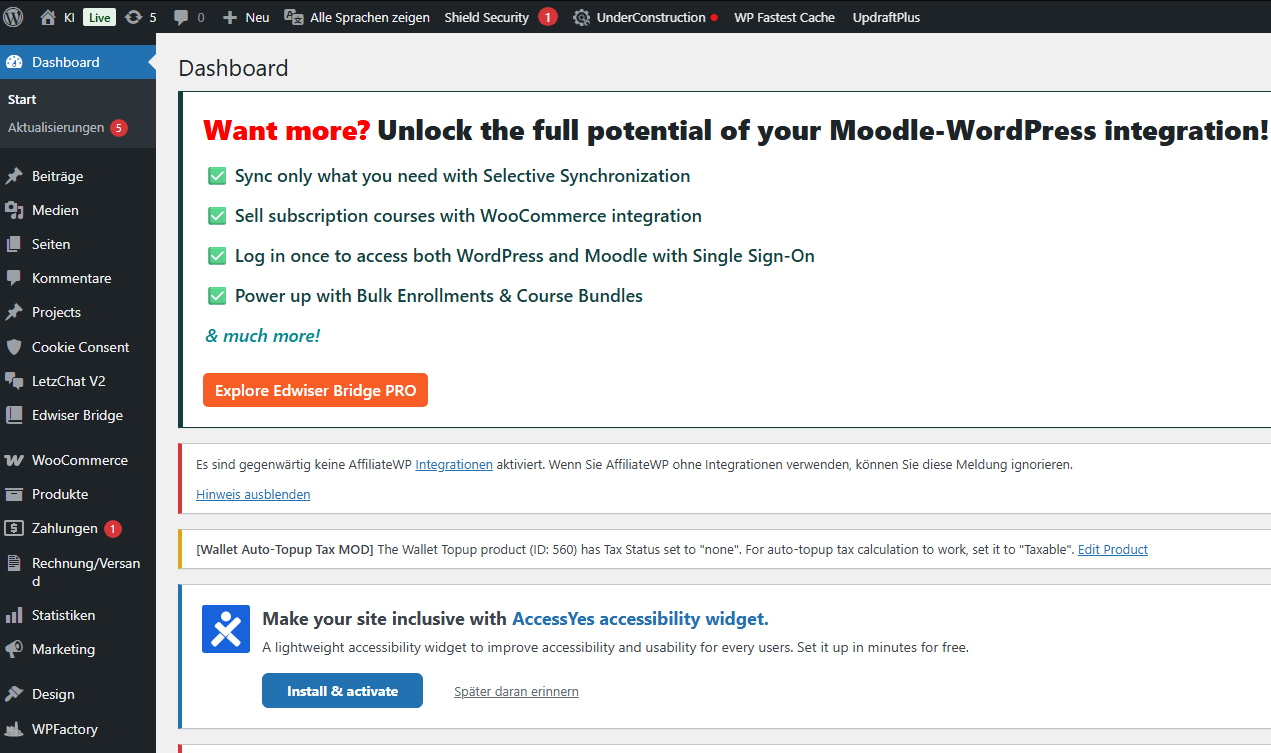1271x753 pixels.
Task: Click the Kommentare speech bubble icon
Action: point(14,278)
